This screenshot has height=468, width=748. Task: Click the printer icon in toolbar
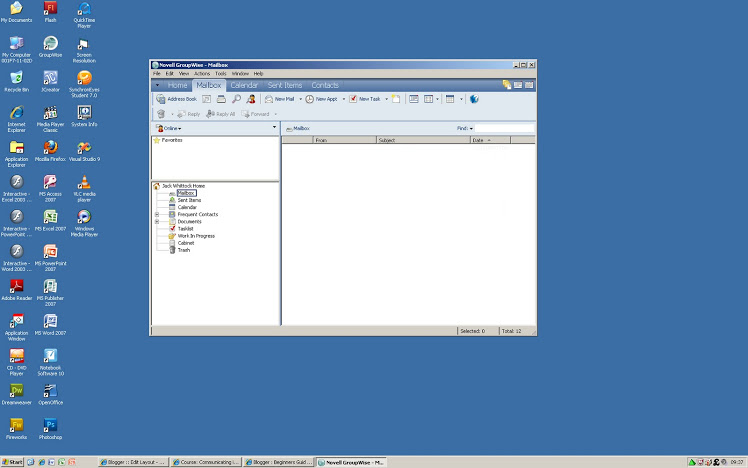pyautogui.click(x=221, y=99)
